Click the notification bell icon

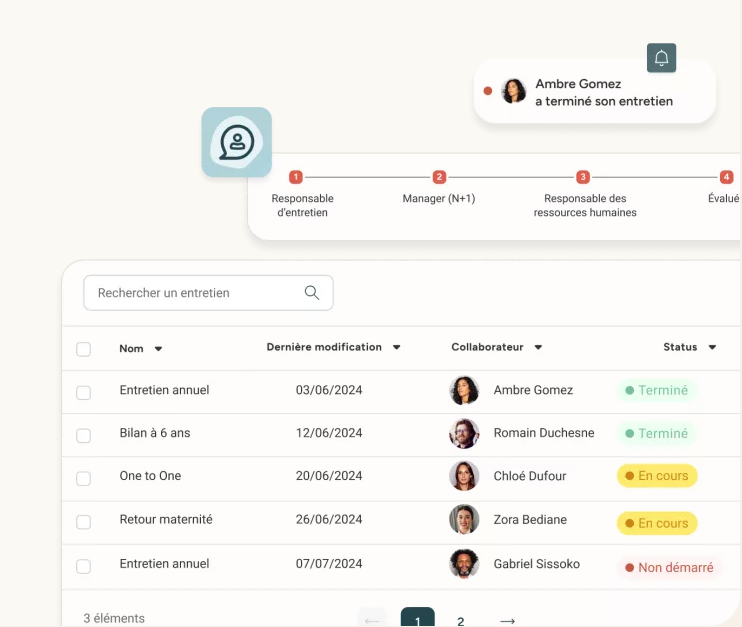[661, 58]
